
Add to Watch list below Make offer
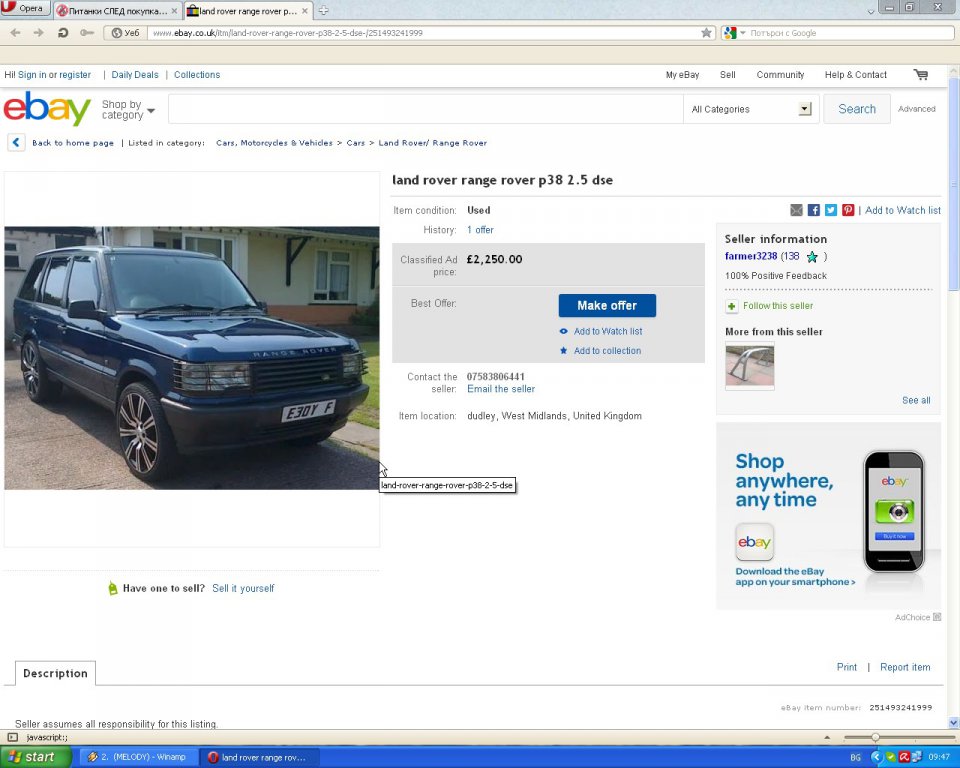[x=607, y=331]
